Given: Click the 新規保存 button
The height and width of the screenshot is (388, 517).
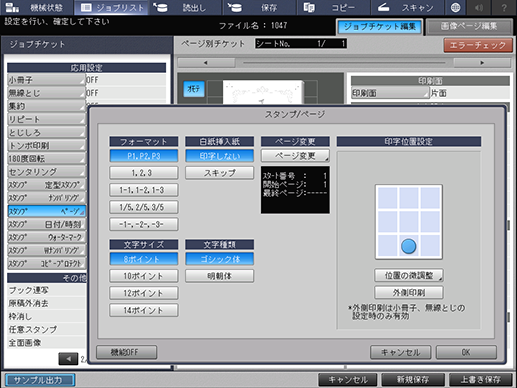Looking at the screenshot, I should [413, 380].
